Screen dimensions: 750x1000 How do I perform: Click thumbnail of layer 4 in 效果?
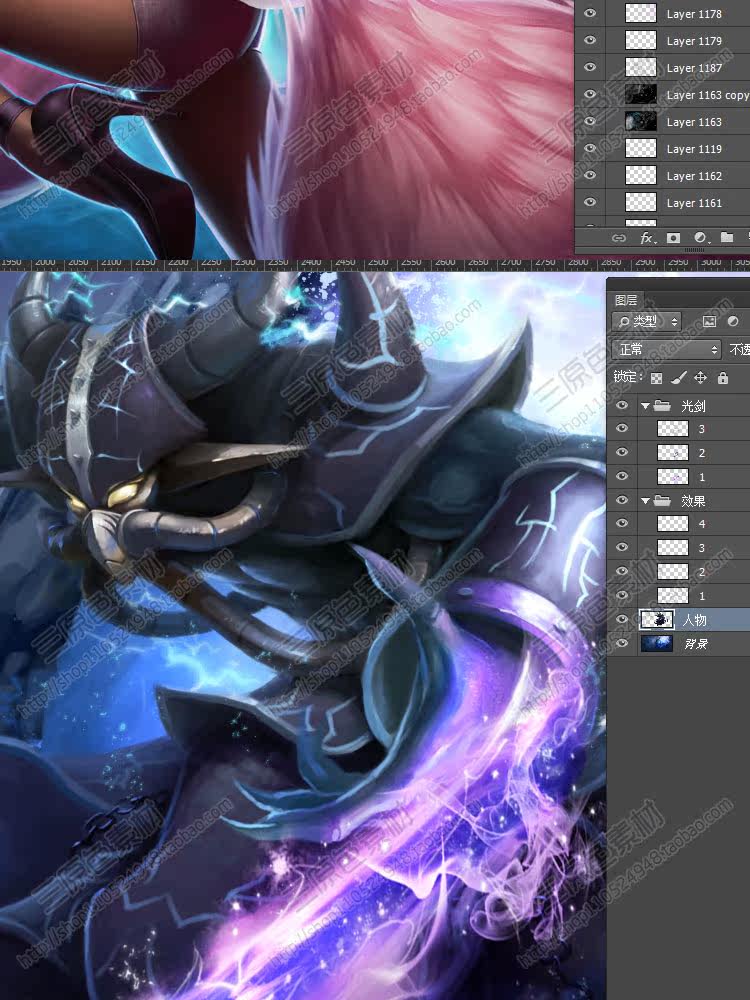click(x=673, y=524)
